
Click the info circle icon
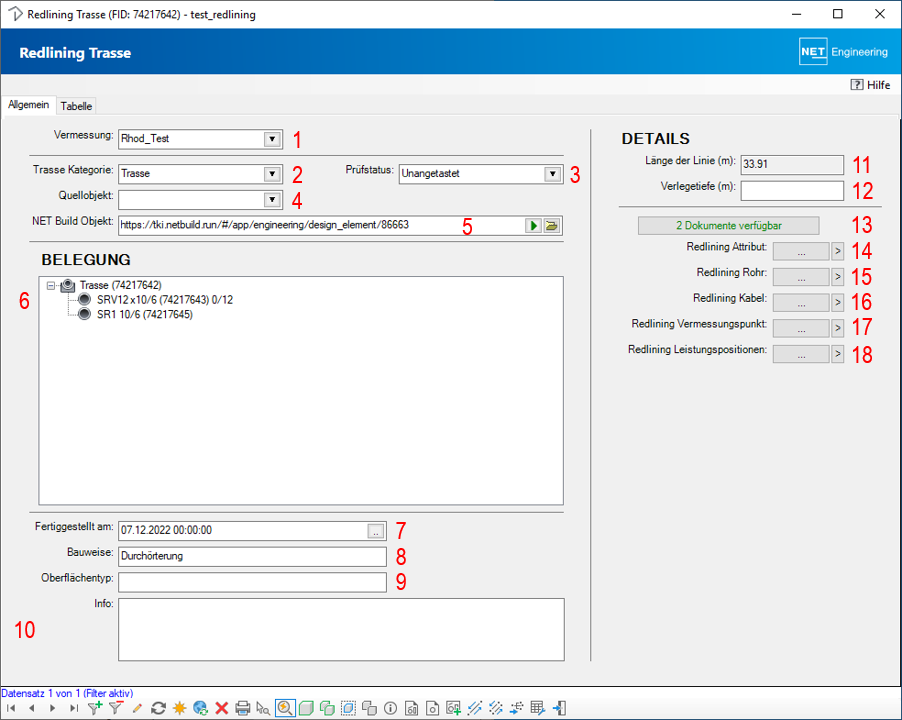[x=391, y=708]
